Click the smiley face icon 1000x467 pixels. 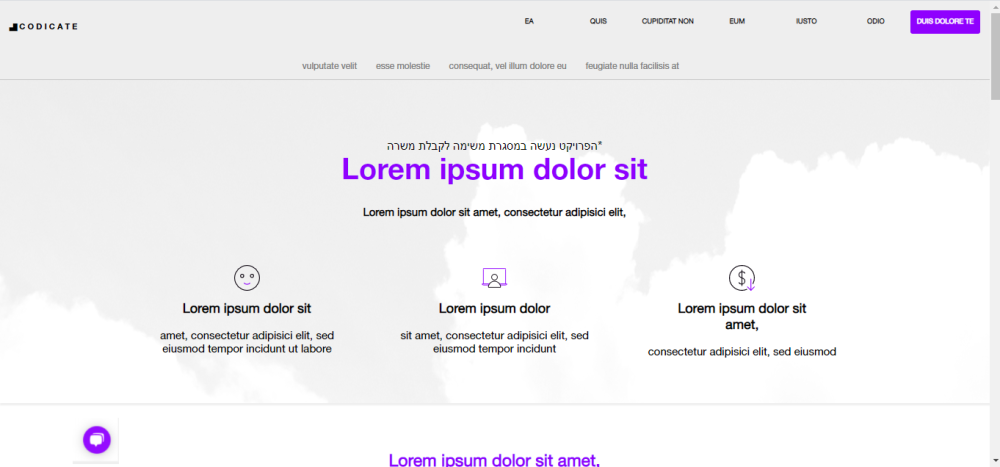247,278
